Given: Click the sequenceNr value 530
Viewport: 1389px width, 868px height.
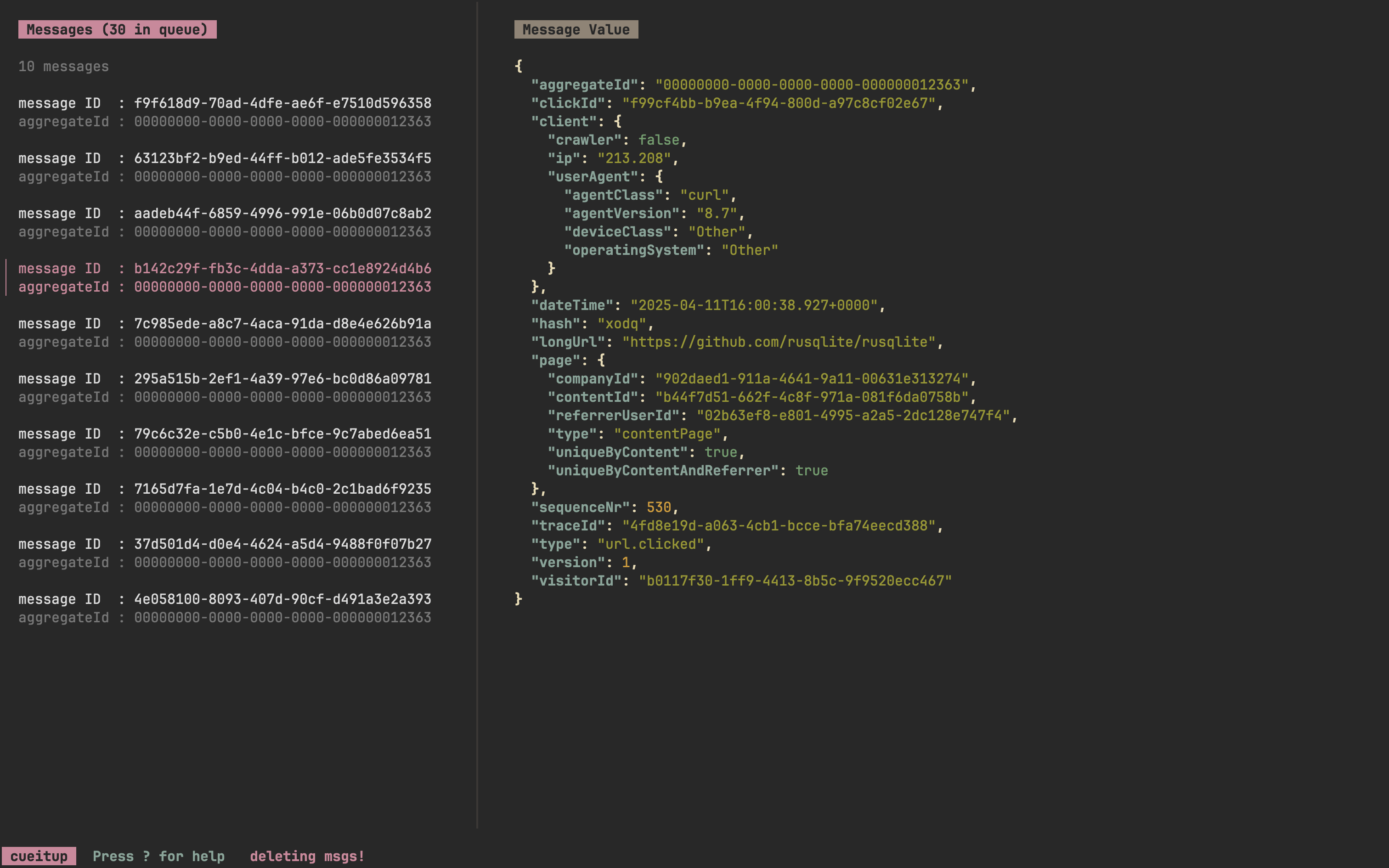Looking at the screenshot, I should pyautogui.click(x=658, y=507).
